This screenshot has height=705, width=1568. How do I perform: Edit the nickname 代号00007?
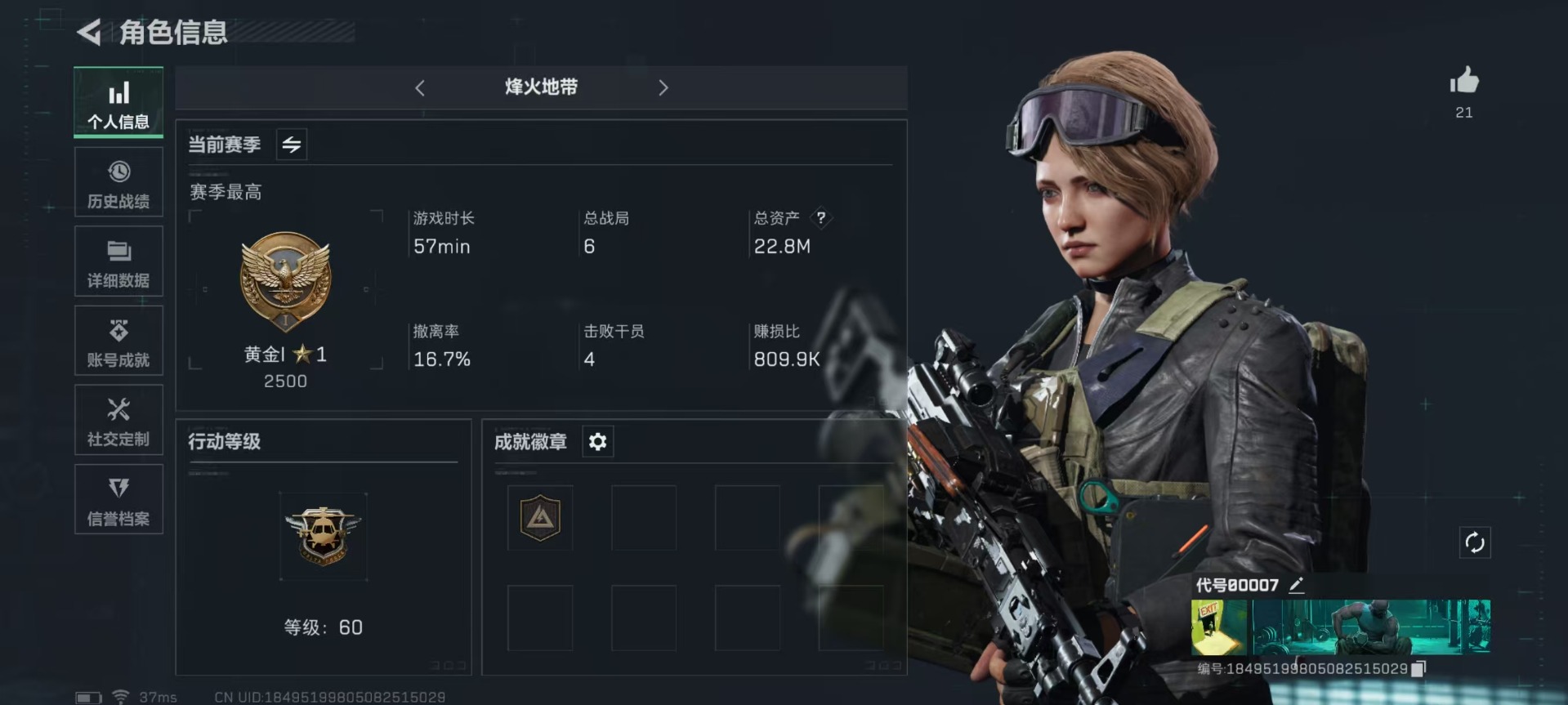tap(1296, 585)
